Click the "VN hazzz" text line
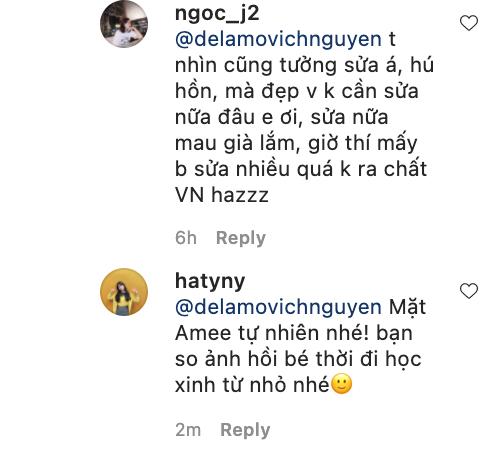The width and height of the screenshot is (490, 458). pyautogui.click(x=222, y=195)
